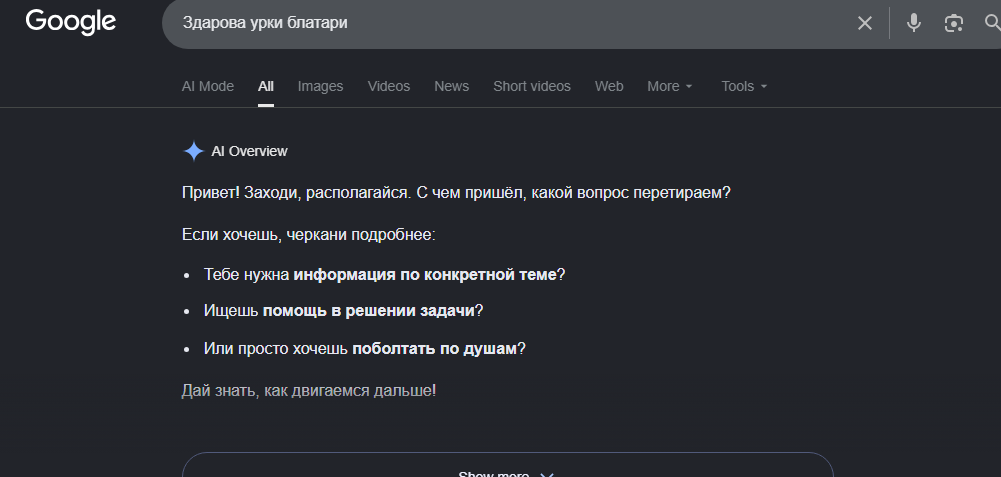Start voice search with the microphone
1001x477 pixels.
[914, 23]
